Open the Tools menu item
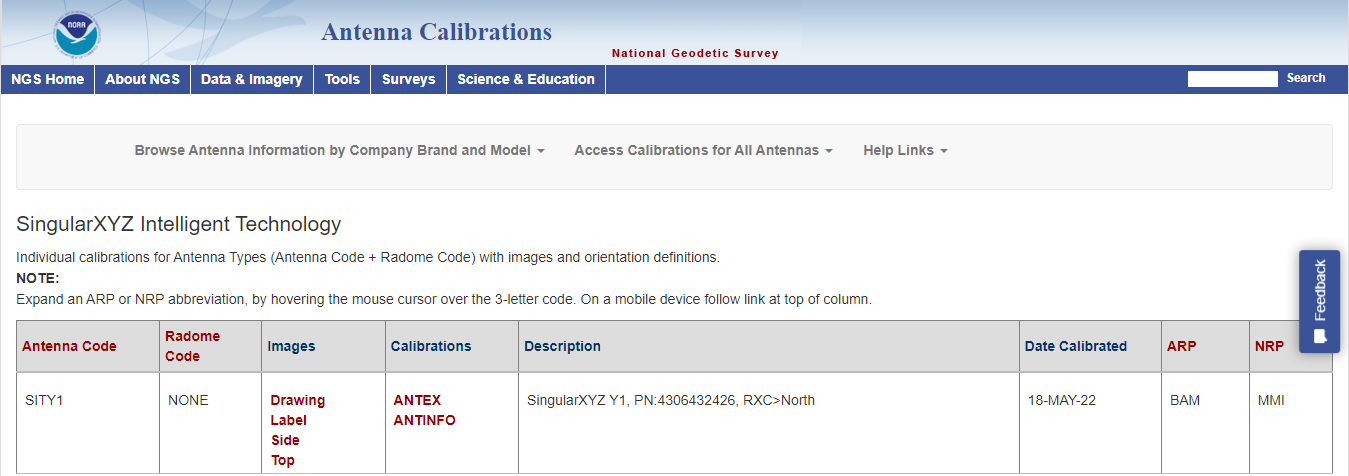The image size is (1349, 476). 342,79
